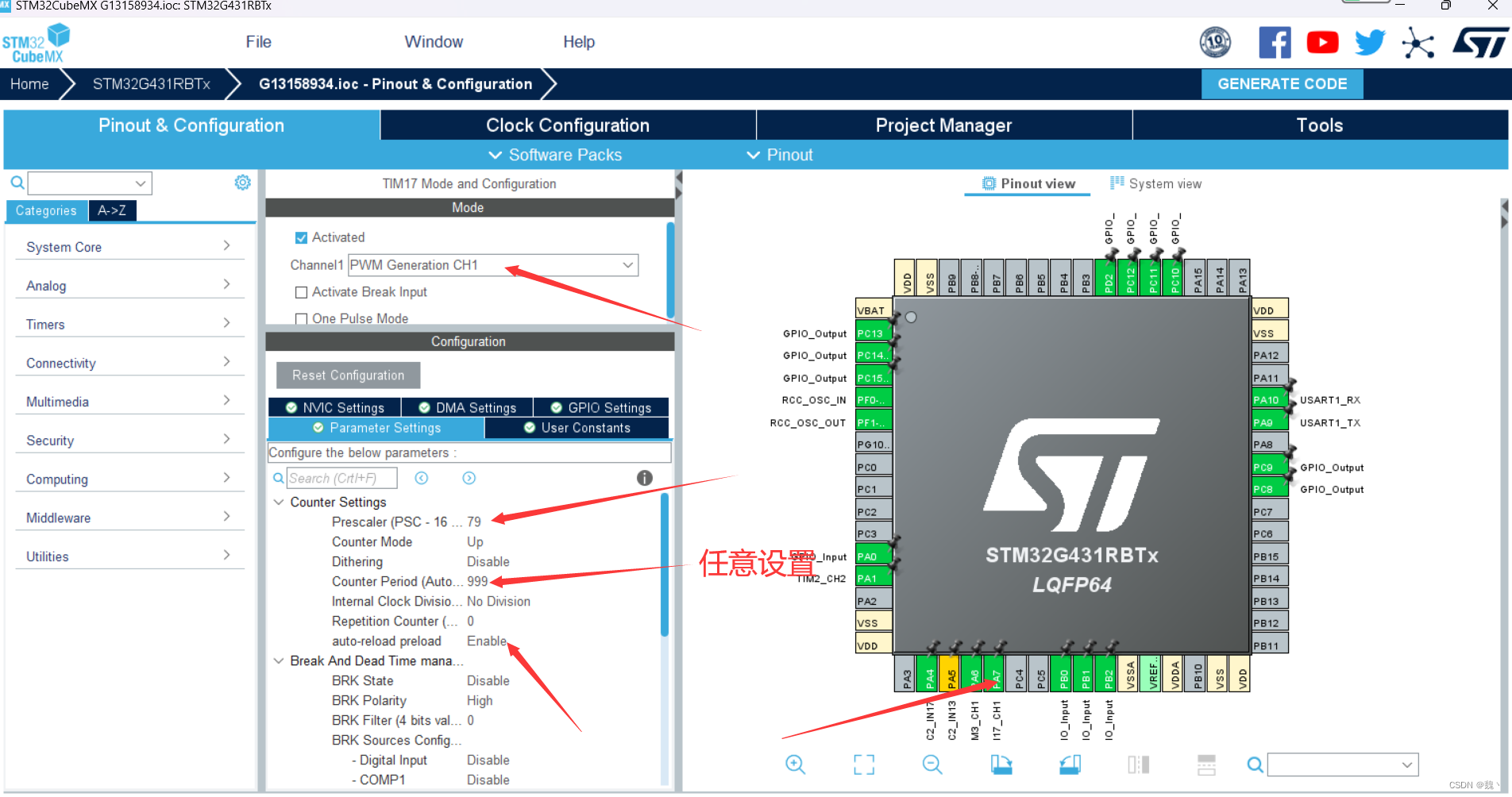The image size is (1512, 797).
Task: Switch to the A->Z list tab
Action: [x=112, y=210]
